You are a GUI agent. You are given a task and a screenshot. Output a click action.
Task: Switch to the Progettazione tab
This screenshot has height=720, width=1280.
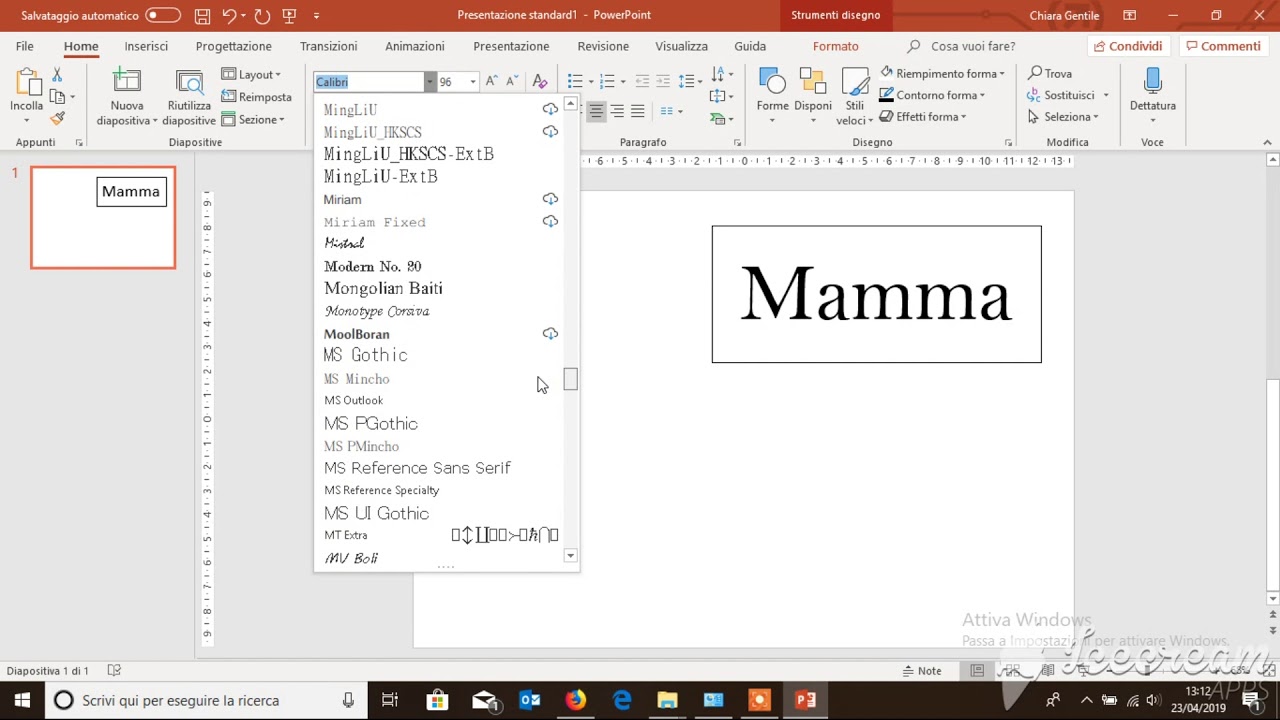point(233,46)
